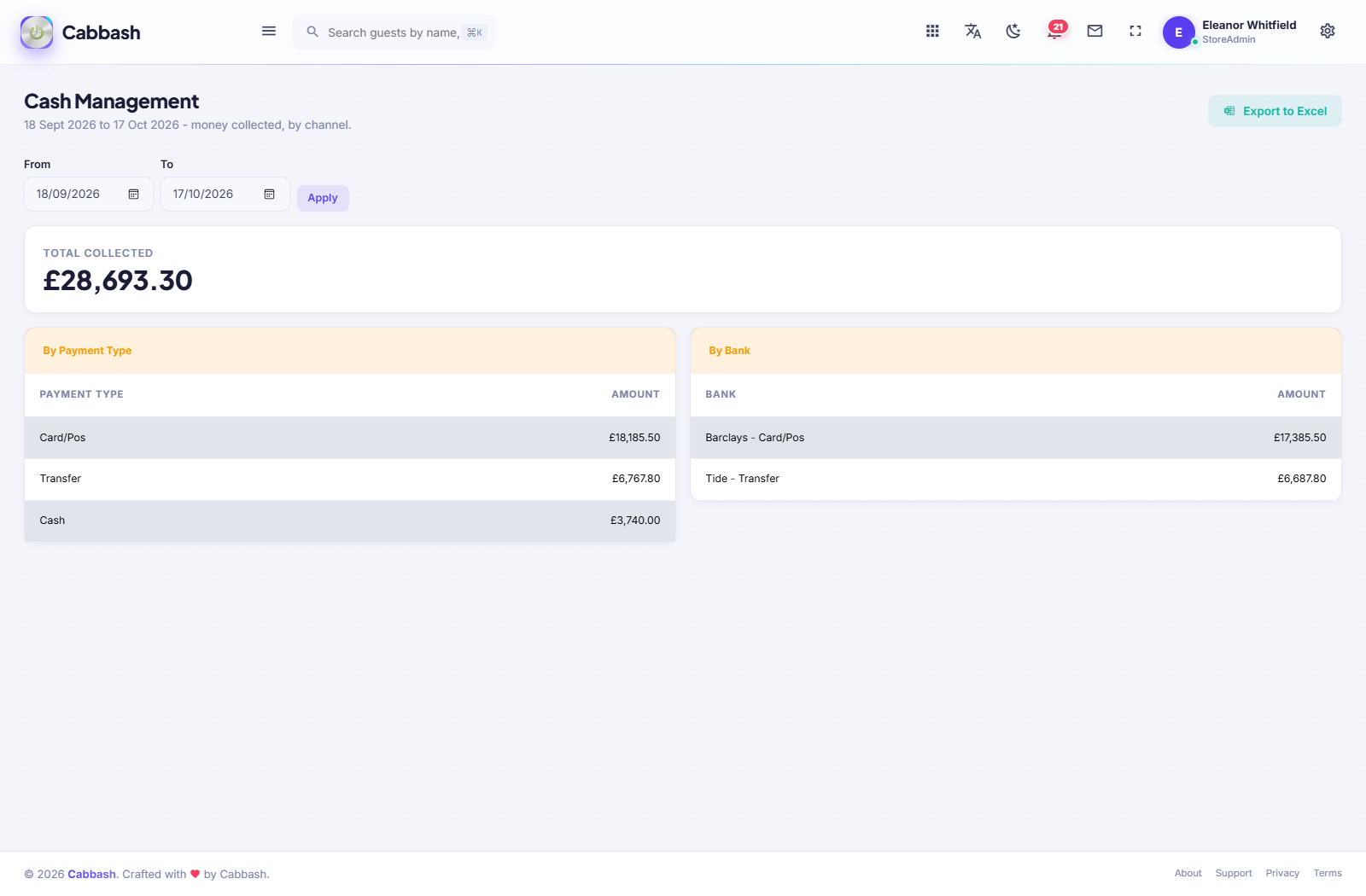Open the mail envelope icon
This screenshot has width=1366, height=896.
pos(1095,31)
